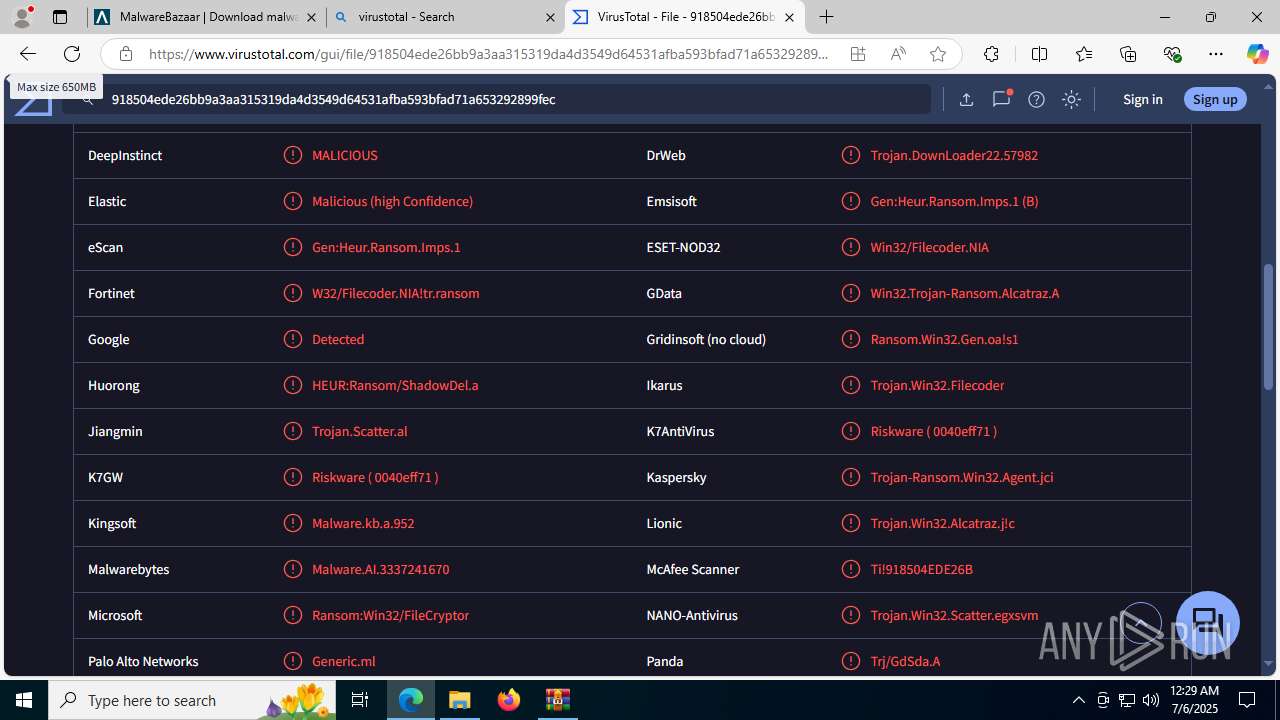
Task: Click the DeepInstinct MALICIOUS alert icon
Action: click(293, 155)
